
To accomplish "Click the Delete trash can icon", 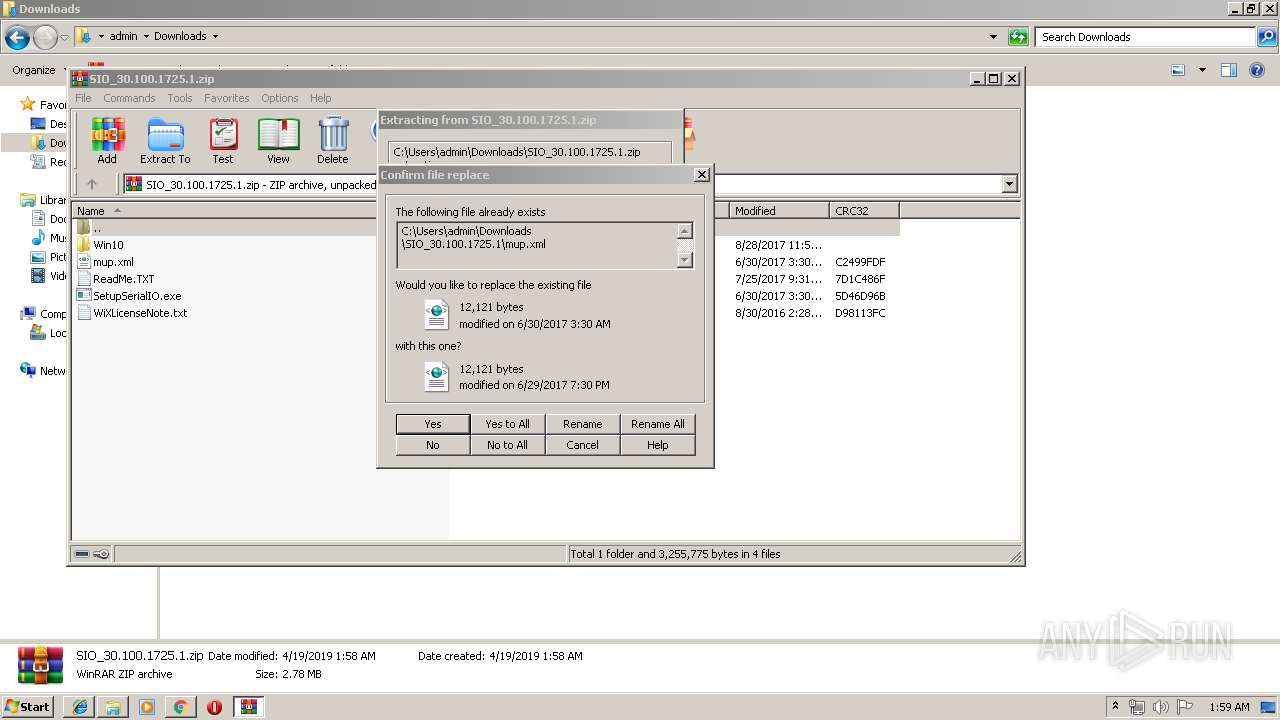I will pos(333,140).
